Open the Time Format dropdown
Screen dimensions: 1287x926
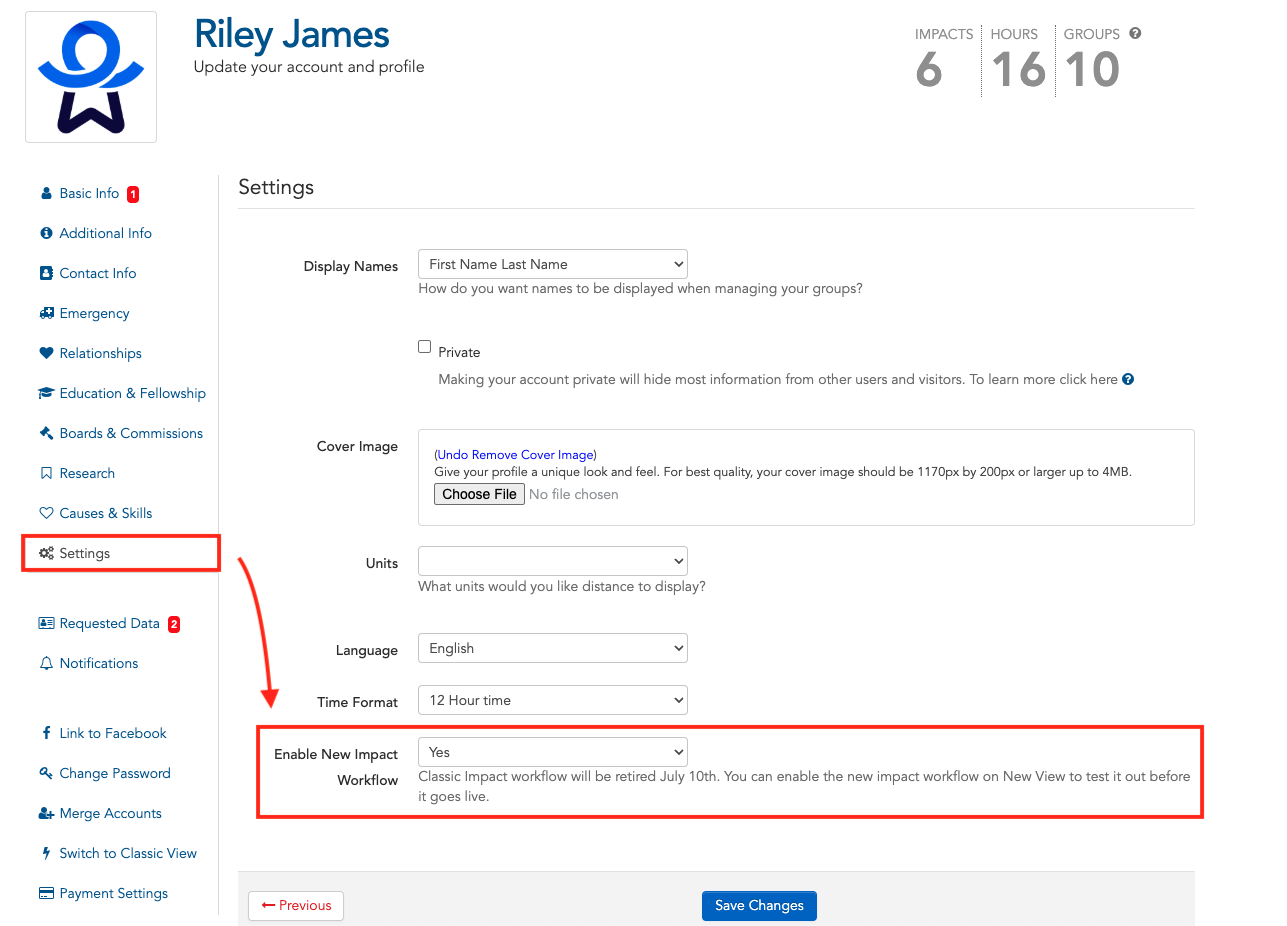(553, 700)
